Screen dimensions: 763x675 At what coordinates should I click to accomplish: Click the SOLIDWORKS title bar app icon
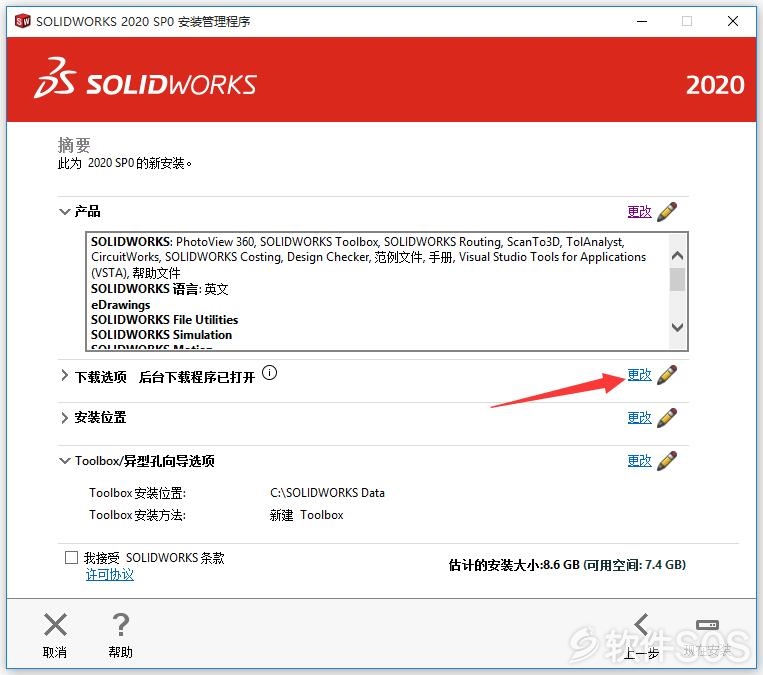click(x=22, y=21)
